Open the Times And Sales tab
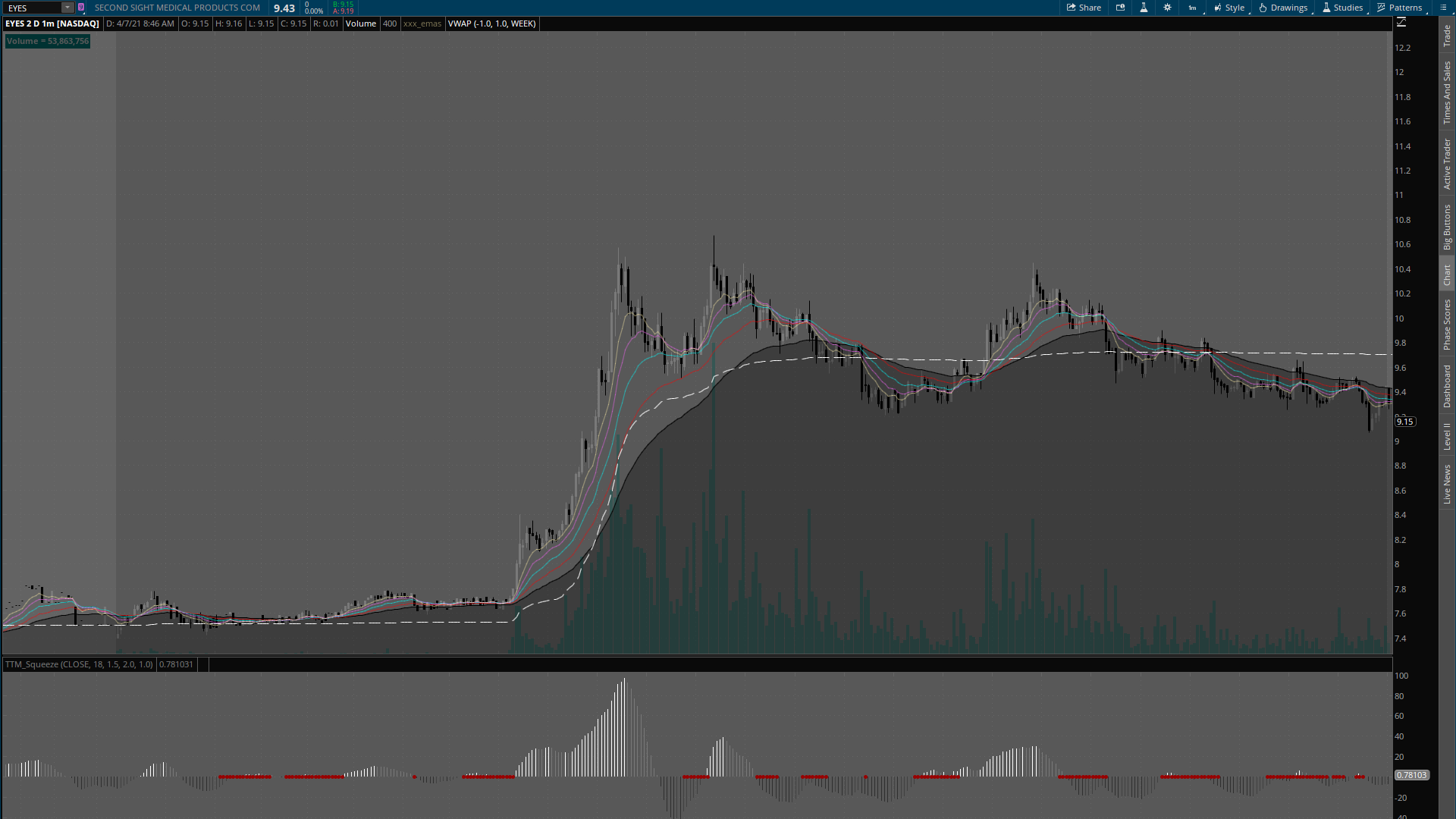Image resolution: width=1456 pixels, height=819 pixels. 1447,93
